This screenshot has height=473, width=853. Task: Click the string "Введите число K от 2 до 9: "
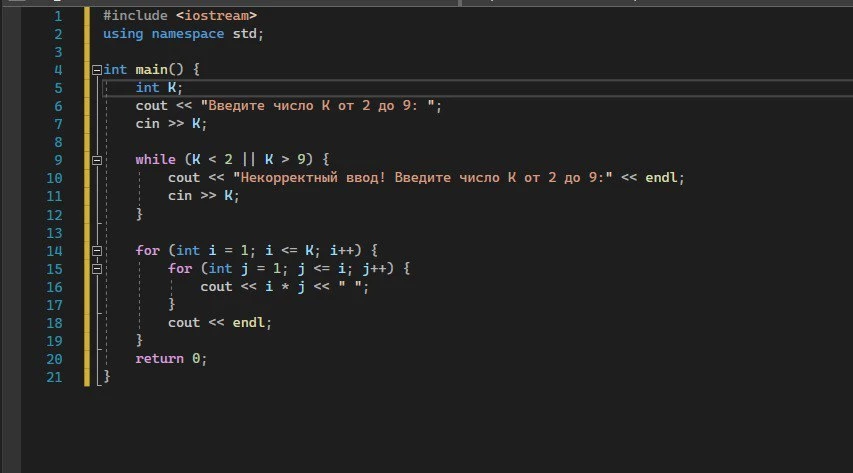pos(321,106)
